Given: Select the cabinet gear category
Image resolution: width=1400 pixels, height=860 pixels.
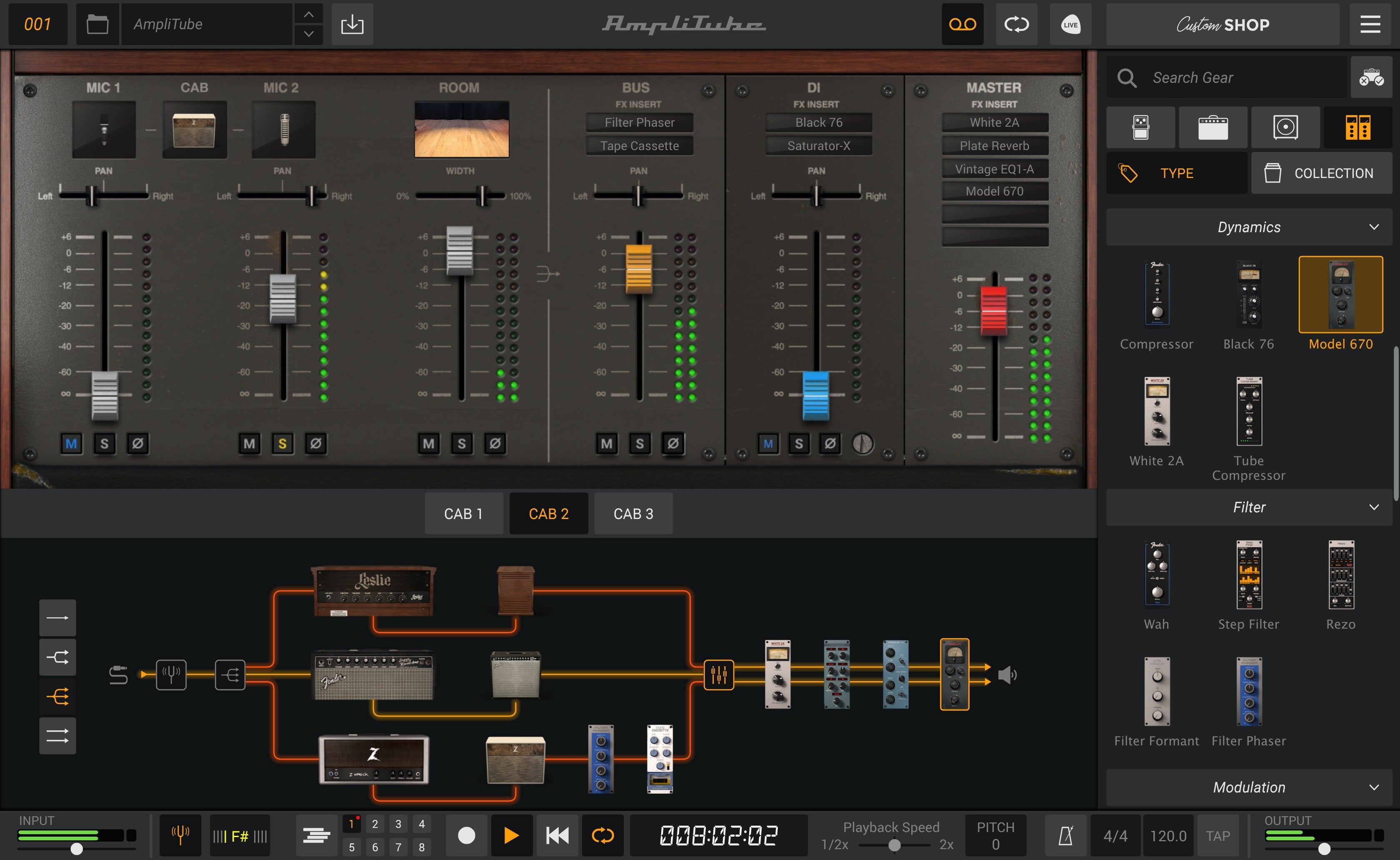Looking at the screenshot, I should point(1285,127).
